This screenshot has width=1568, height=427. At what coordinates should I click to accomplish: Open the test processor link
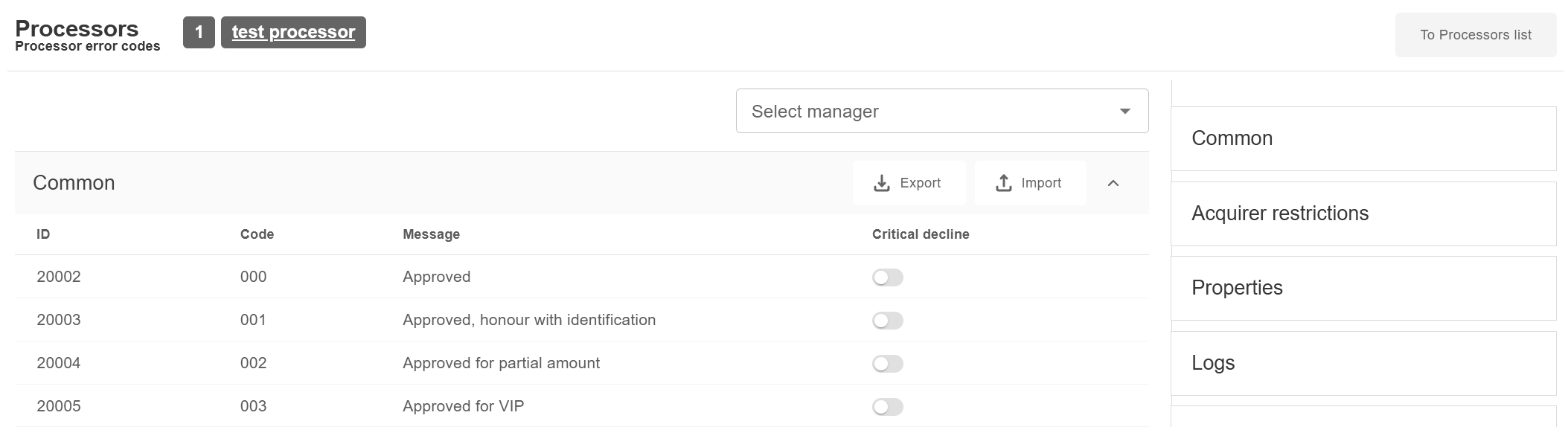point(293,33)
